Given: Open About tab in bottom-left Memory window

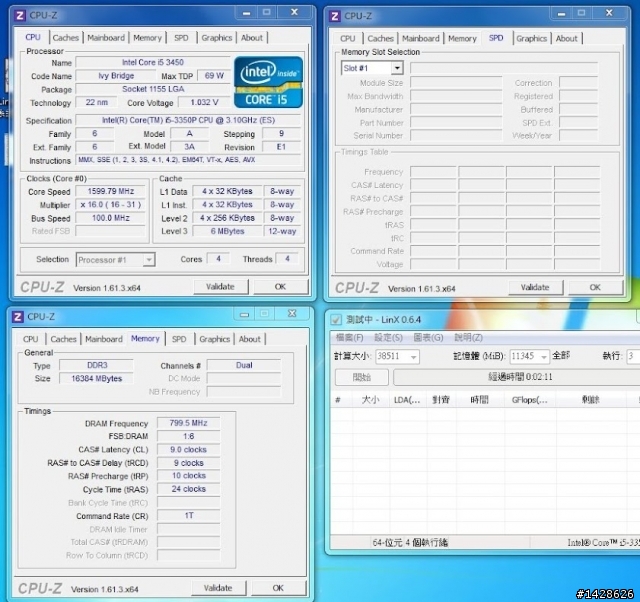Looking at the screenshot, I should click(249, 339).
